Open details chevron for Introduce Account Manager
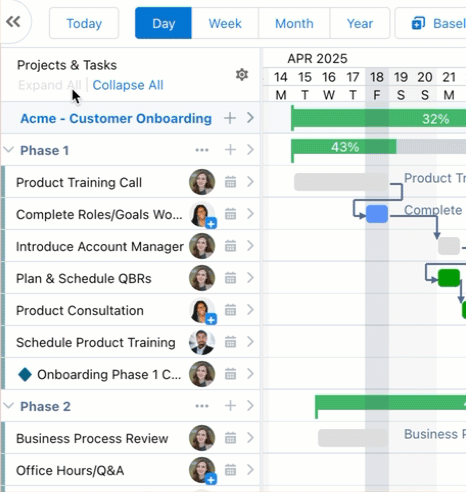Viewport: 466px width, 492px height. 250,246
